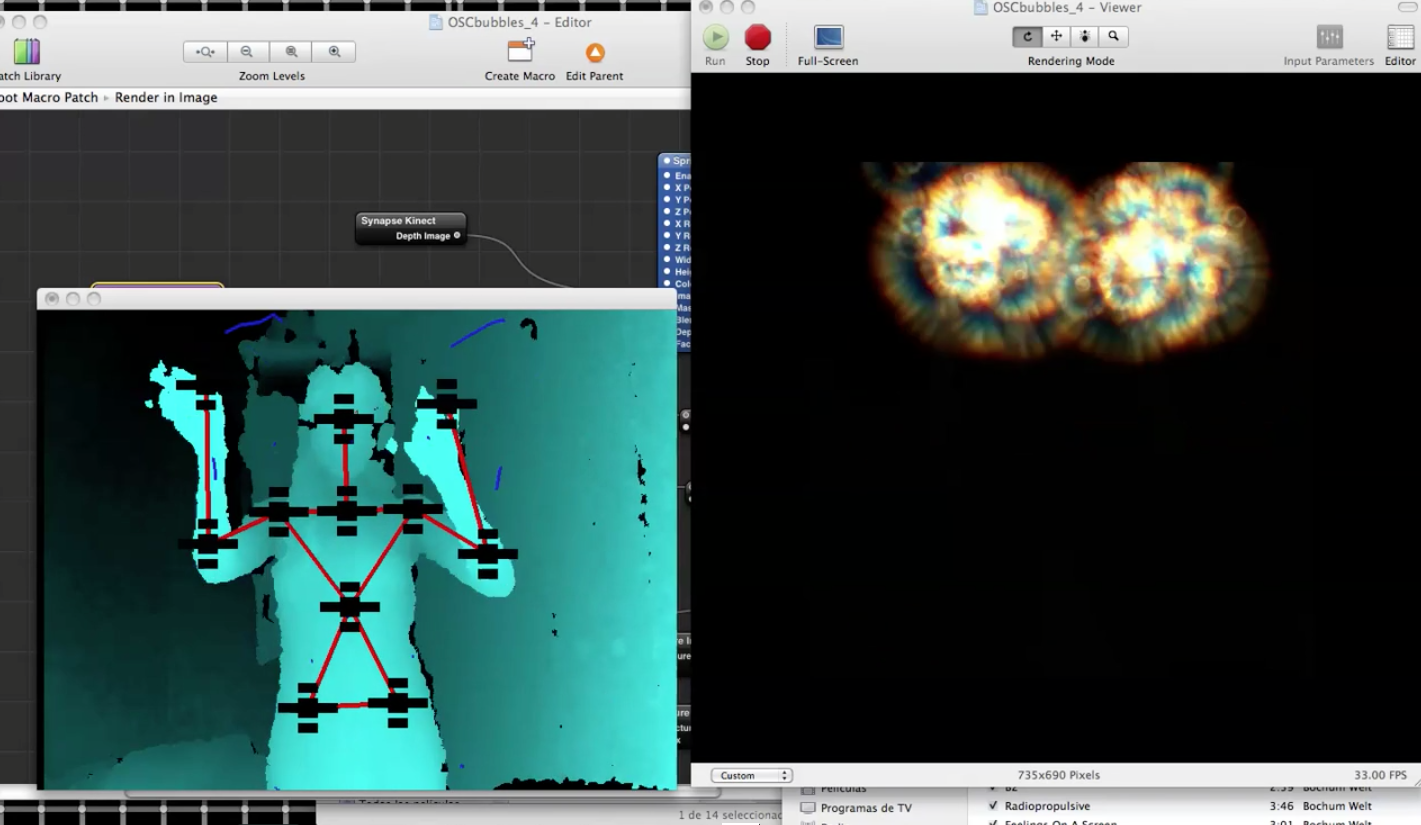Click the Depth Image output port
Image resolution: width=1421 pixels, height=825 pixels.
pyautogui.click(x=457, y=236)
